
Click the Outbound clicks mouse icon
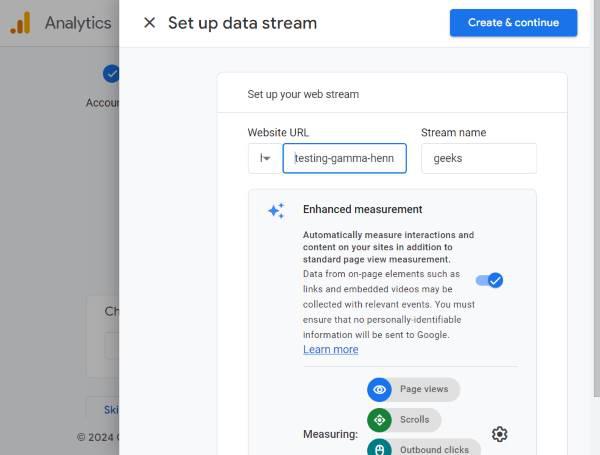tap(379, 448)
